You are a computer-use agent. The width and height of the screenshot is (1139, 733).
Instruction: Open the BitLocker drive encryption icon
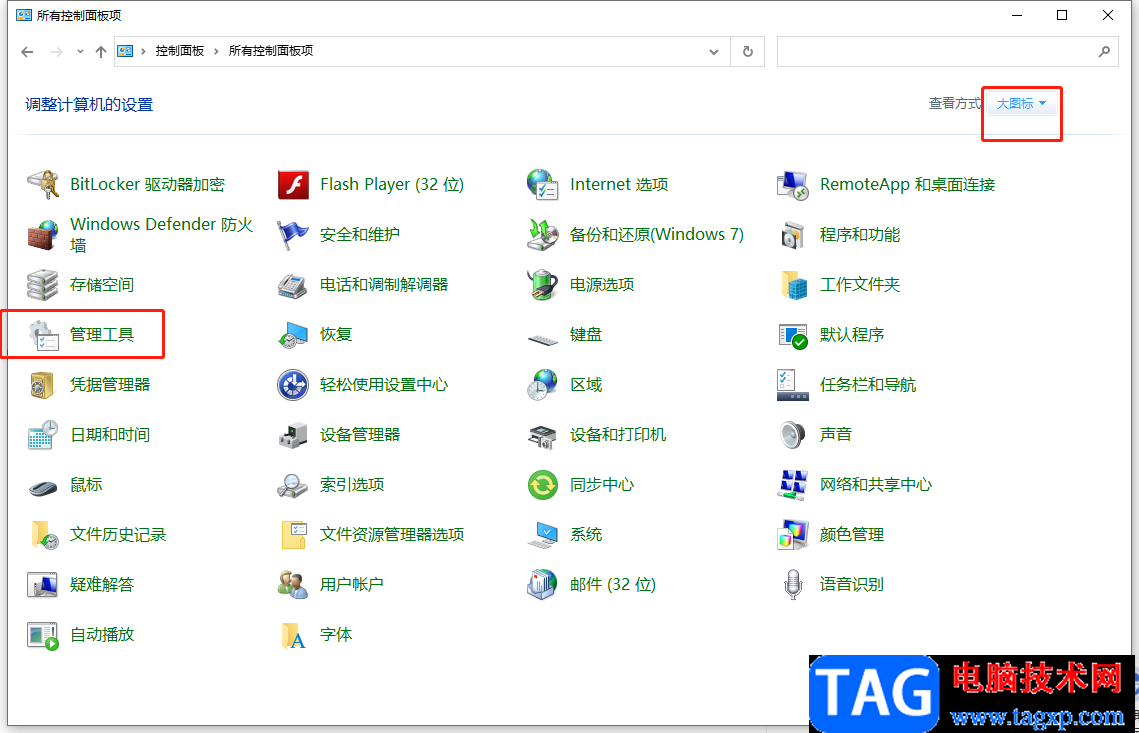pos(43,185)
